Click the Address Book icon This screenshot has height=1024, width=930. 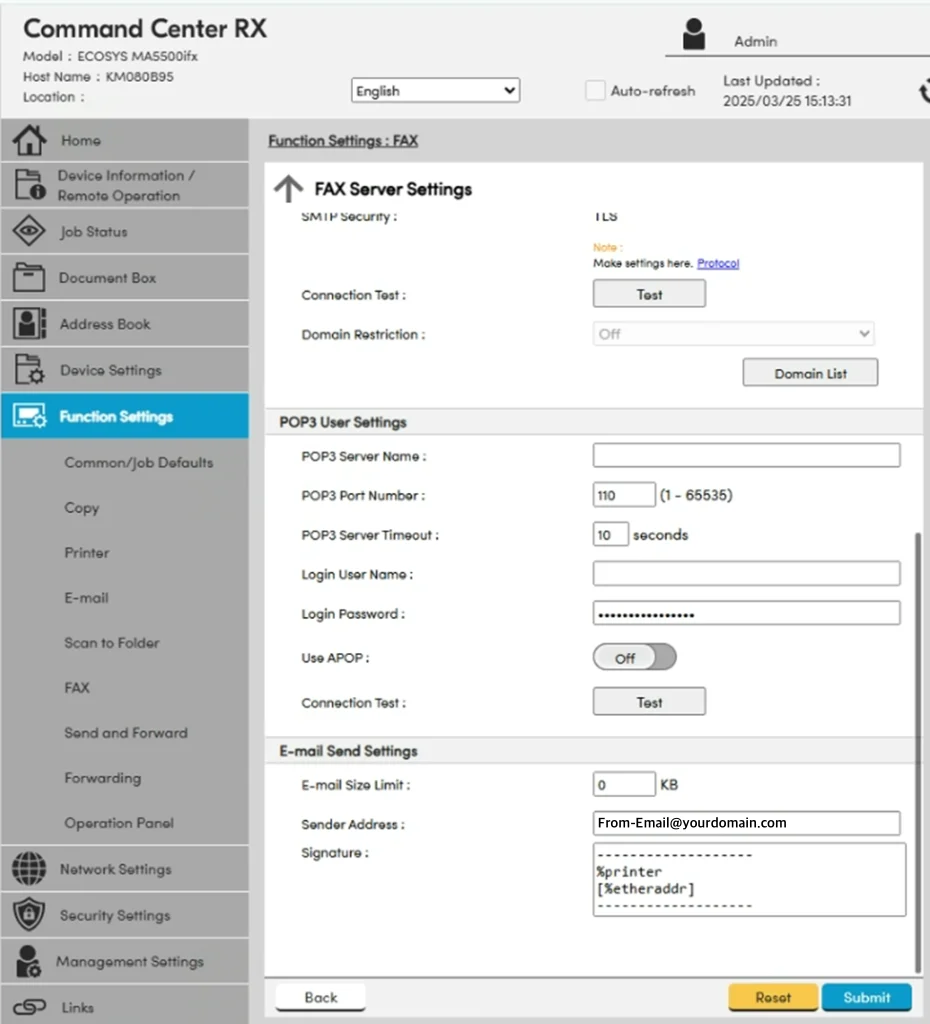pyautogui.click(x=29, y=324)
